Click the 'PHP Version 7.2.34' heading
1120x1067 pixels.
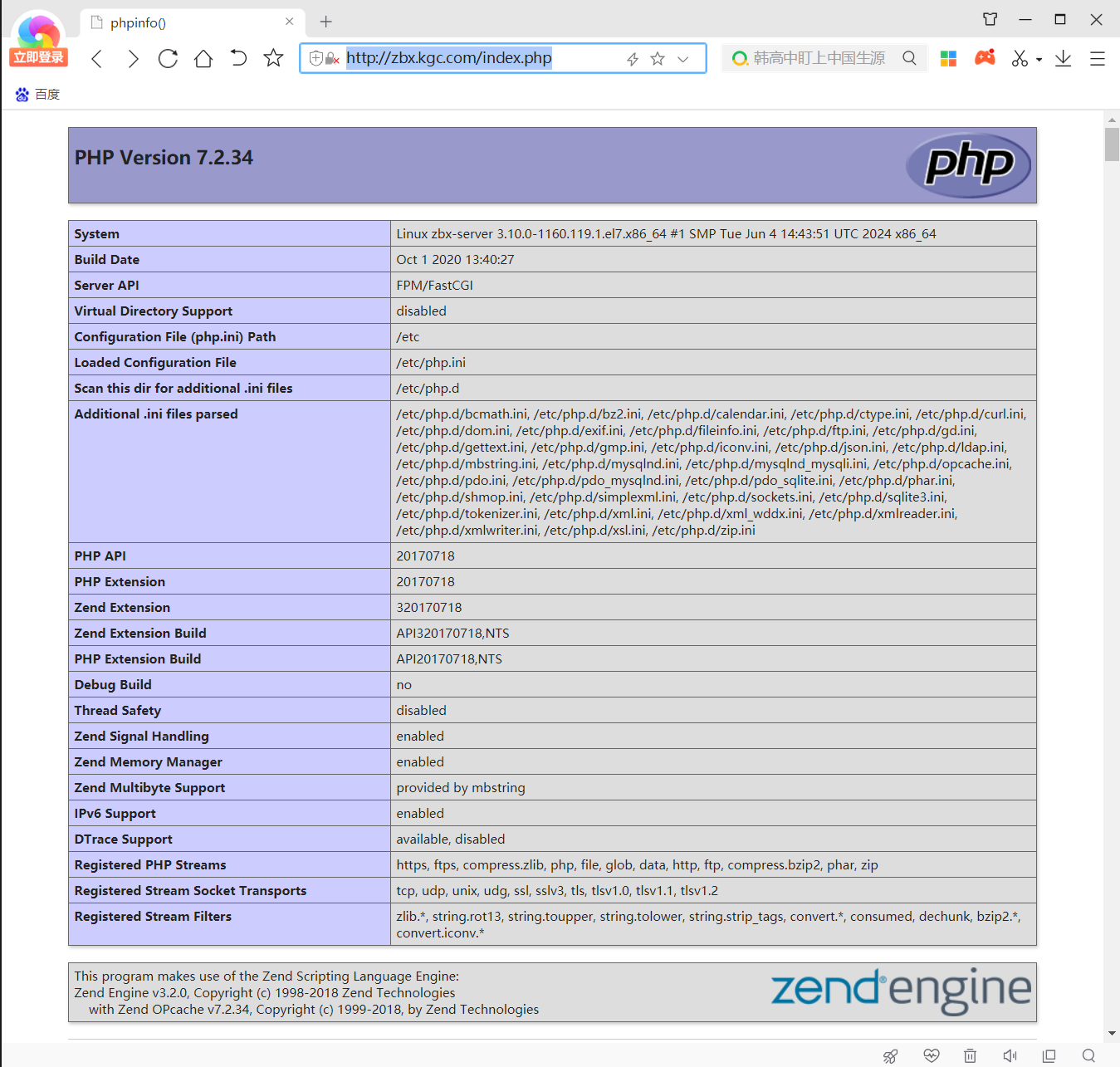[x=164, y=158]
